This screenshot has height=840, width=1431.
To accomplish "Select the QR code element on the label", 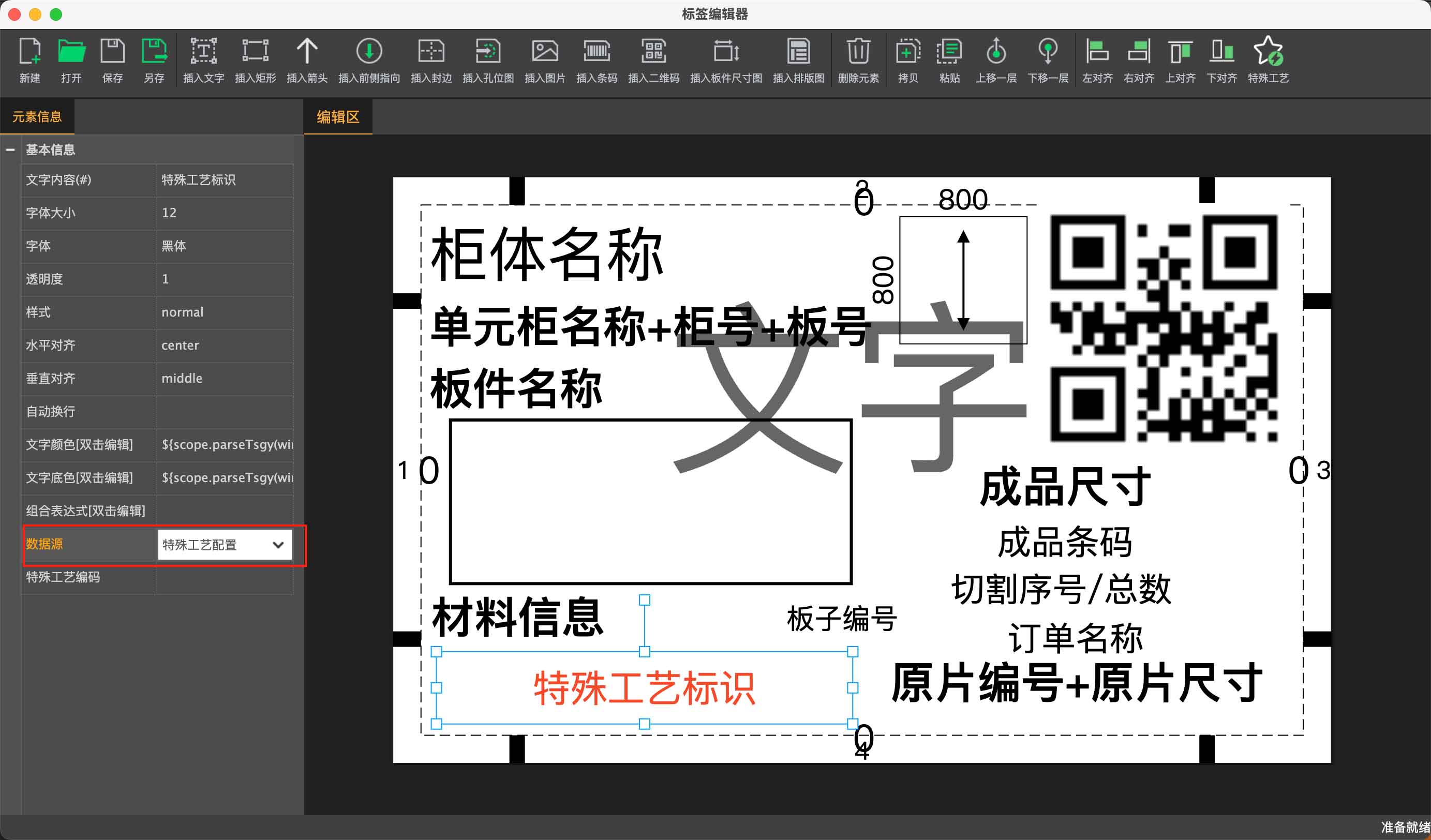I will tap(1164, 328).
